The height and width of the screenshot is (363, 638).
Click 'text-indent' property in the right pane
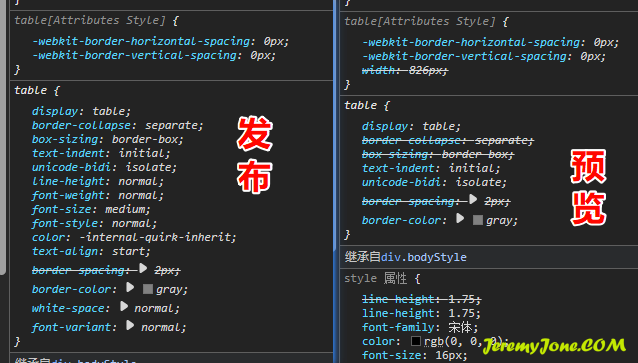[x=398, y=168]
